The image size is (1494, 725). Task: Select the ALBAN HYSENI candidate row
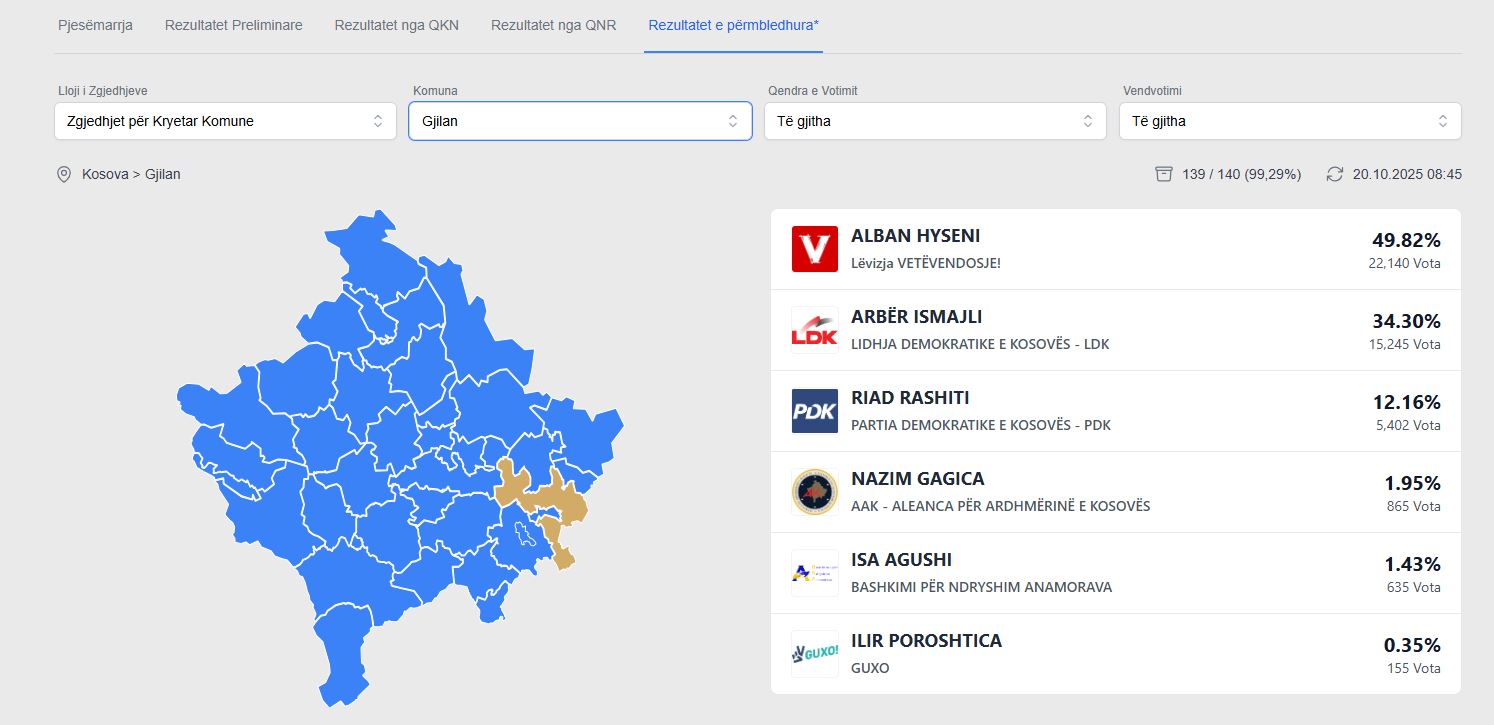(x=1115, y=250)
